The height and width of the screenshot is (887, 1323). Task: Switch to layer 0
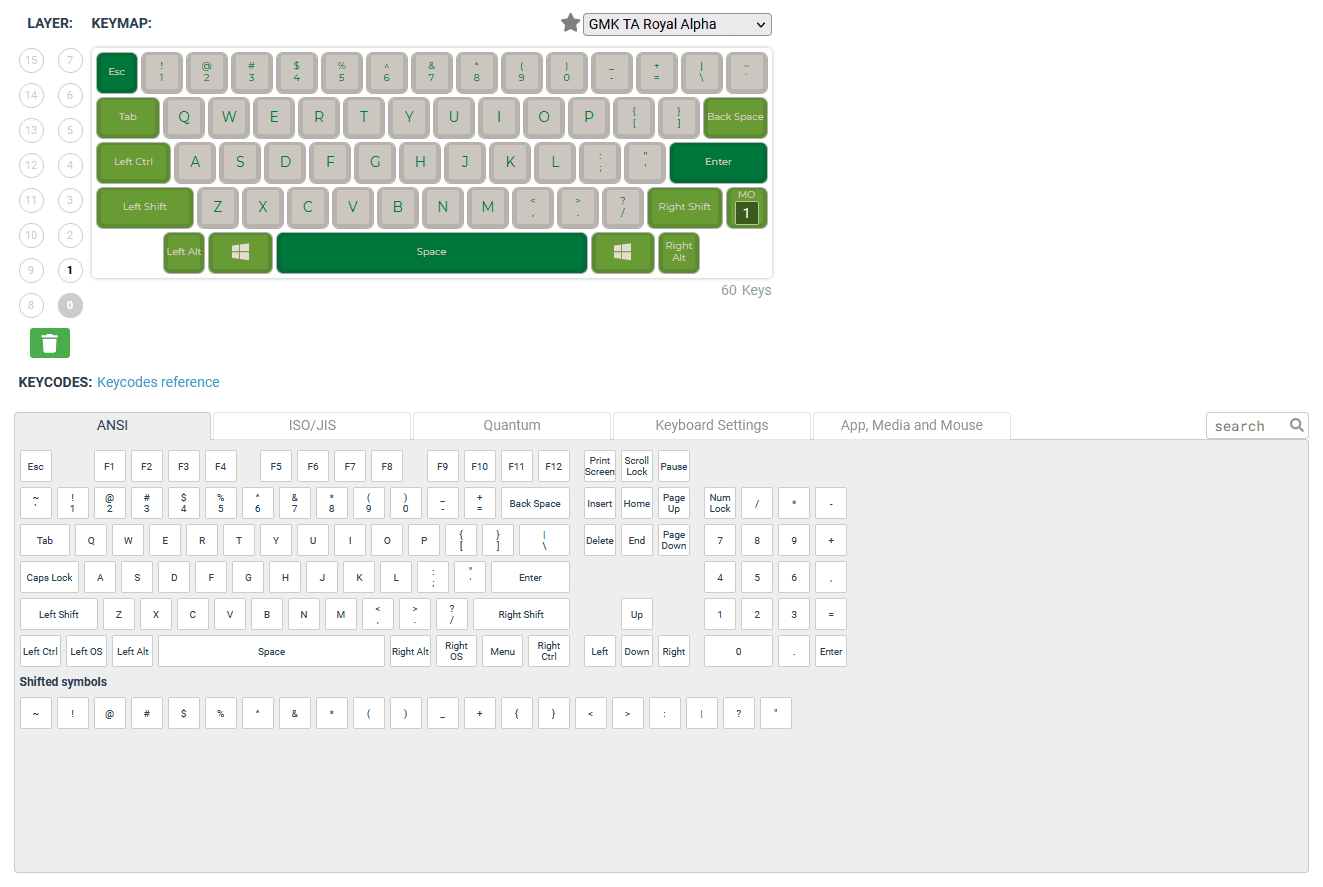coord(70,305)
